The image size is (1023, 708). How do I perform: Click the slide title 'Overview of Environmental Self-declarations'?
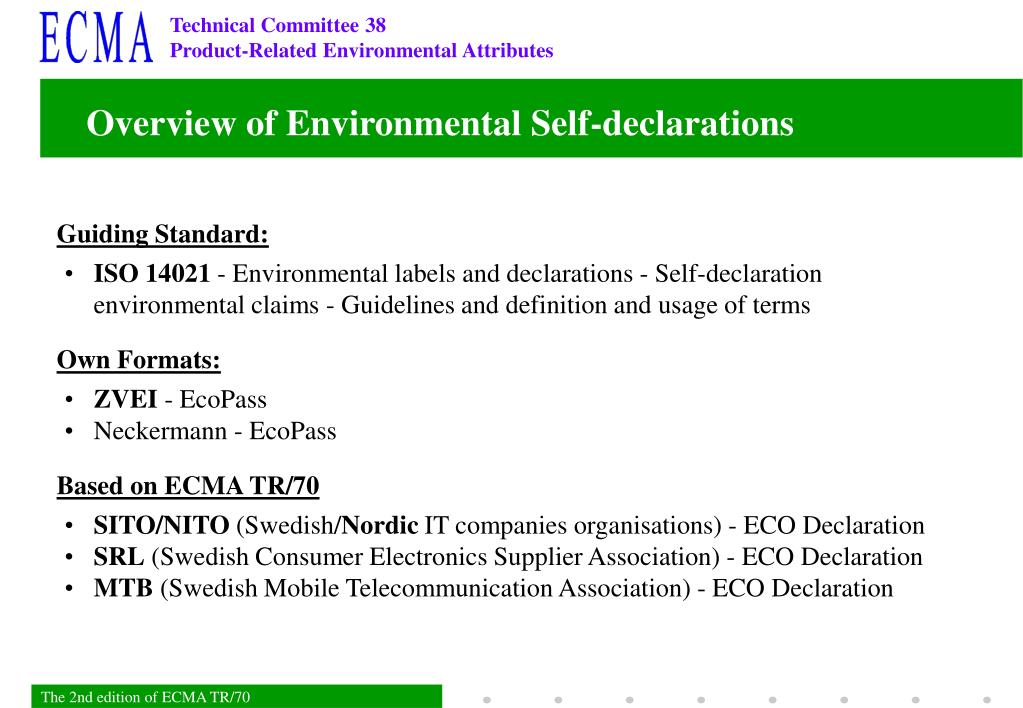[440, 123]
